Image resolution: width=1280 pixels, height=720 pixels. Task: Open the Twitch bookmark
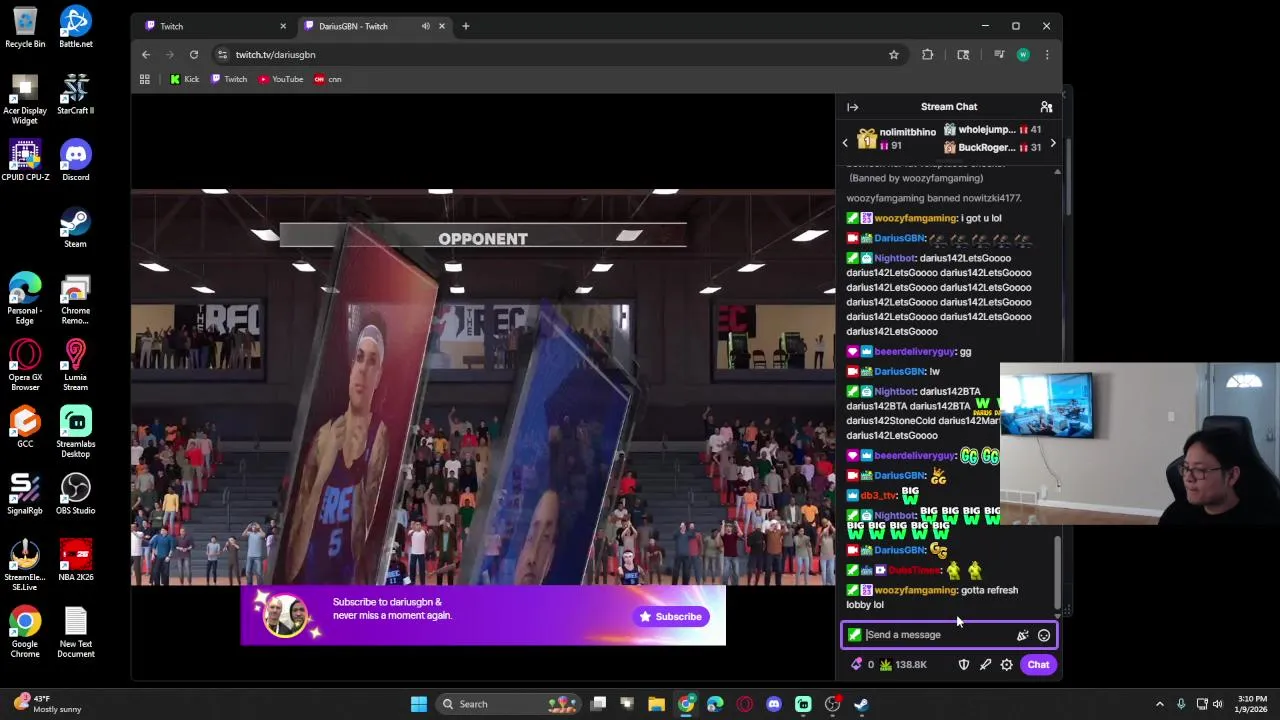229,79
